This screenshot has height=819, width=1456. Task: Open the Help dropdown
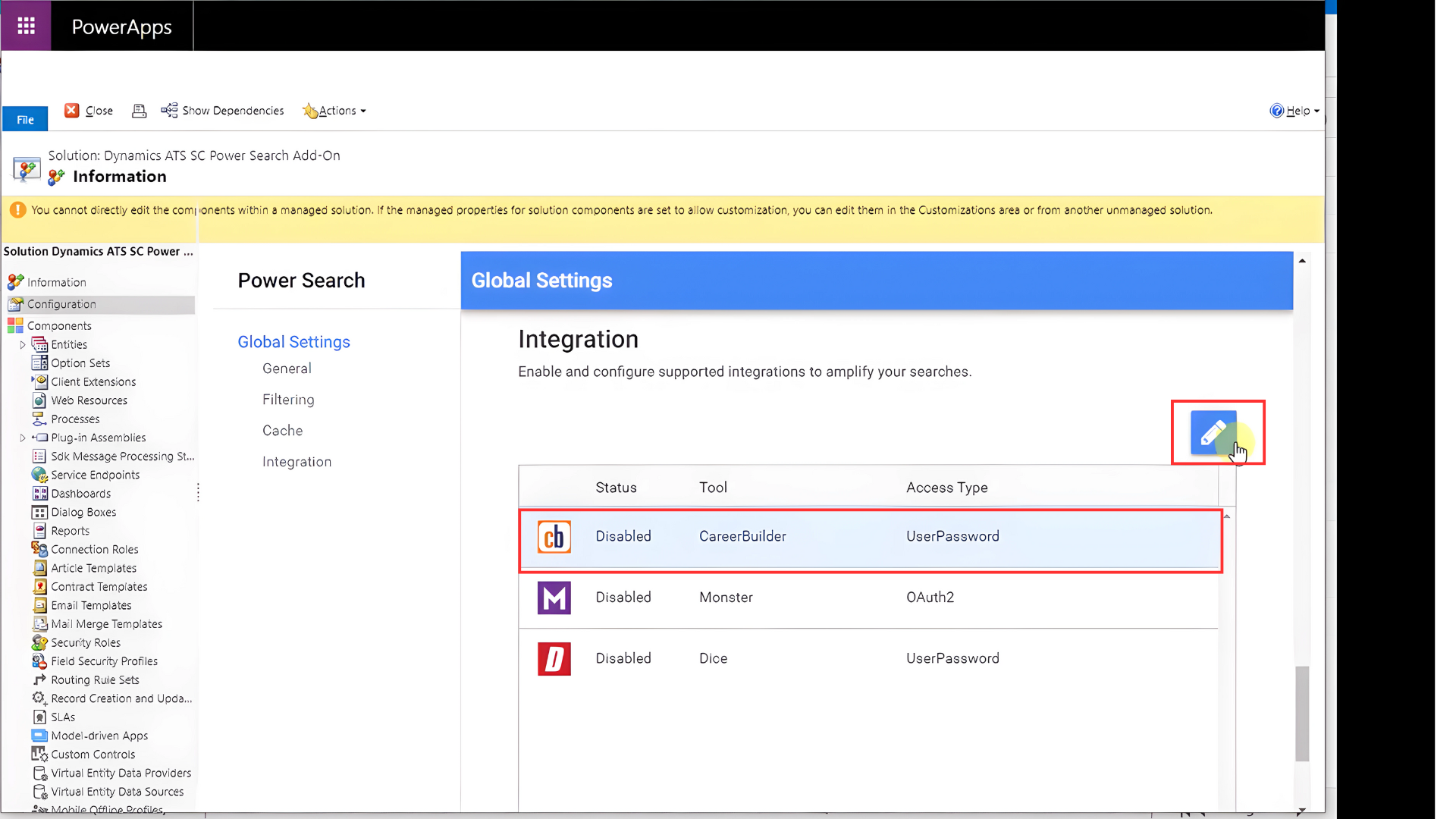[x=1294, y=111]
